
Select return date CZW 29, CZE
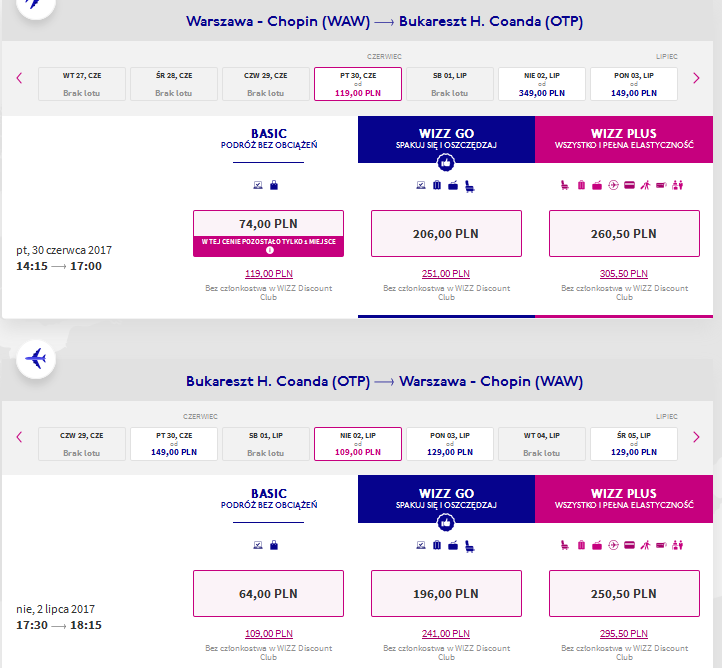tap(82, 444)
